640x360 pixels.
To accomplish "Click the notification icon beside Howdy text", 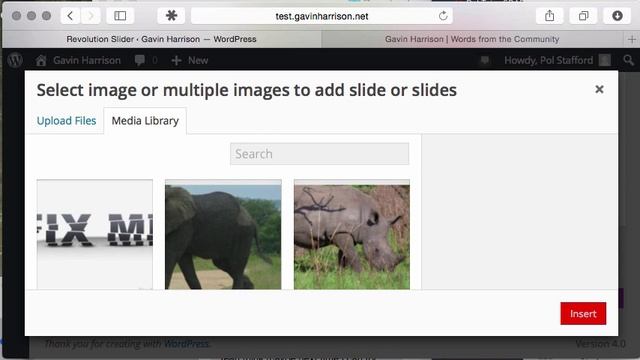I will [485, 60].
